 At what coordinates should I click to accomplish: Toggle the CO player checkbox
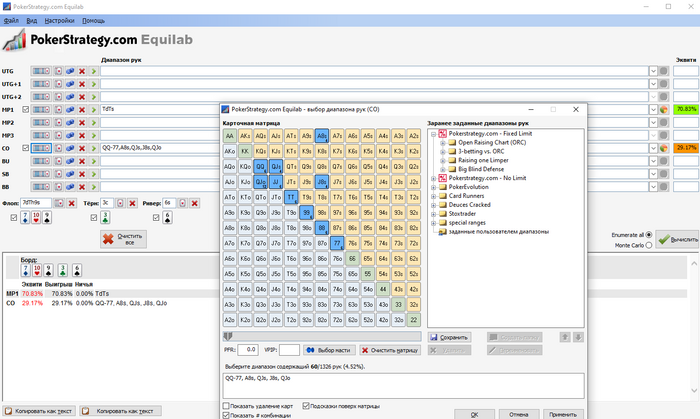tap(25, 148)
